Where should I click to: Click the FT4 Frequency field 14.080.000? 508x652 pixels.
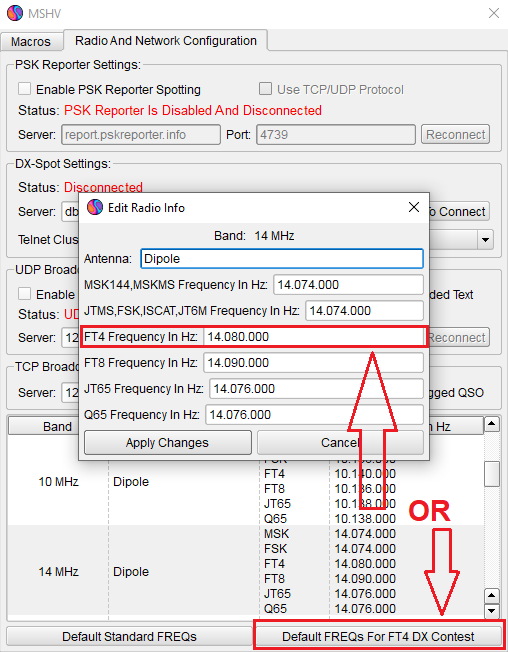click(x=313, y=337)
